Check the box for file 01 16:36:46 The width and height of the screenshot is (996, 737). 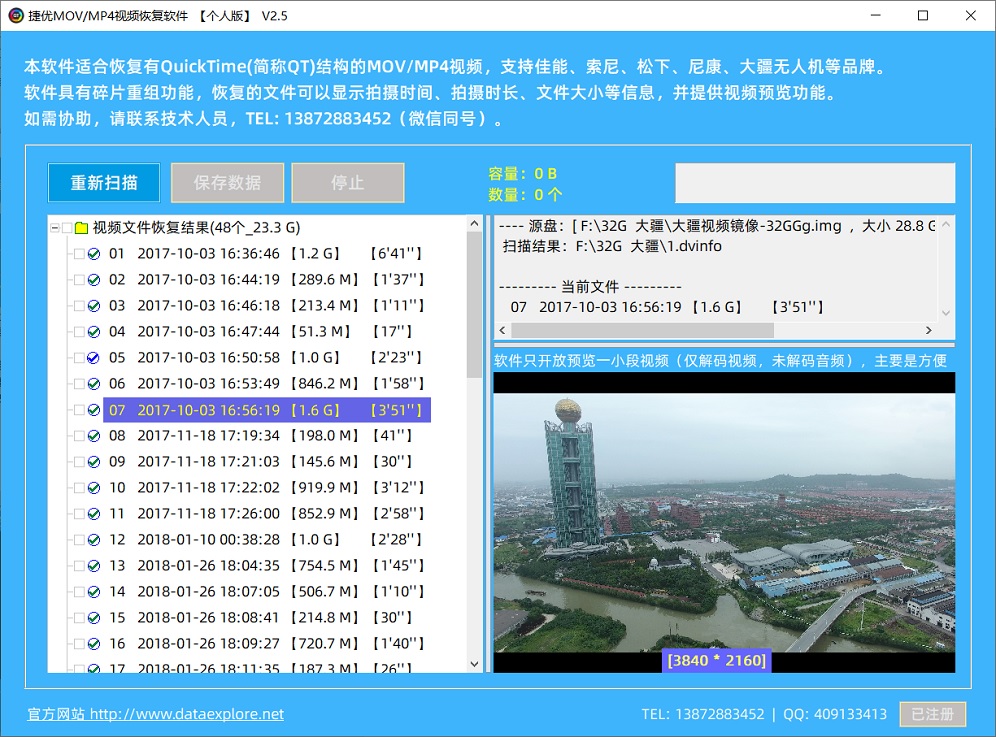[x=79, y=254]
